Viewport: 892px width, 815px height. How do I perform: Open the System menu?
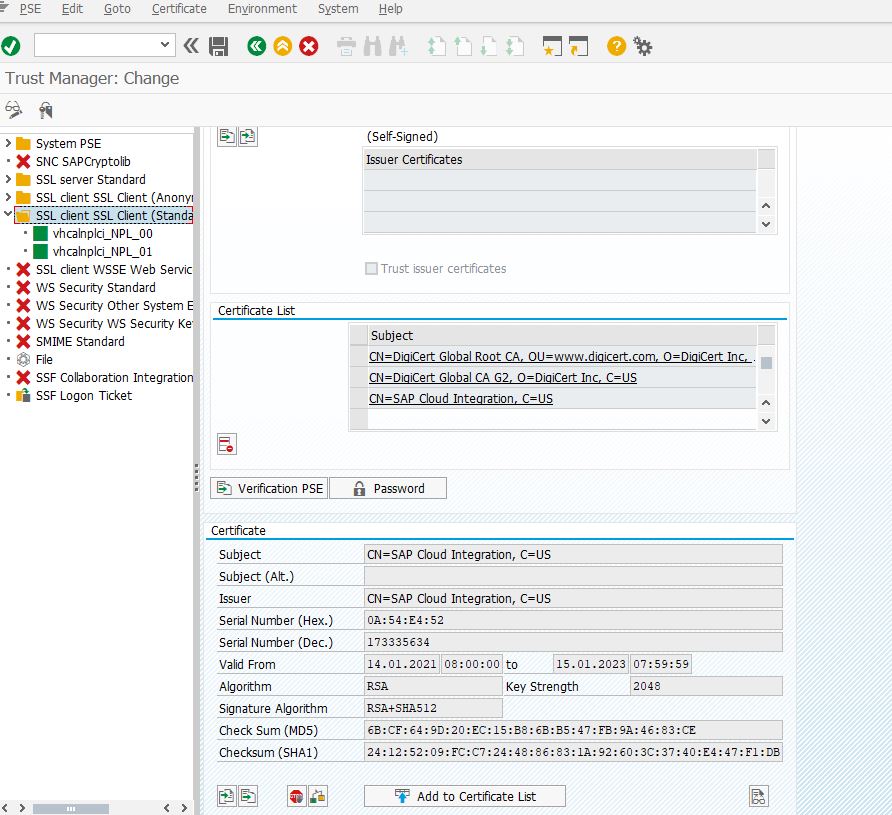pos(338,9)
